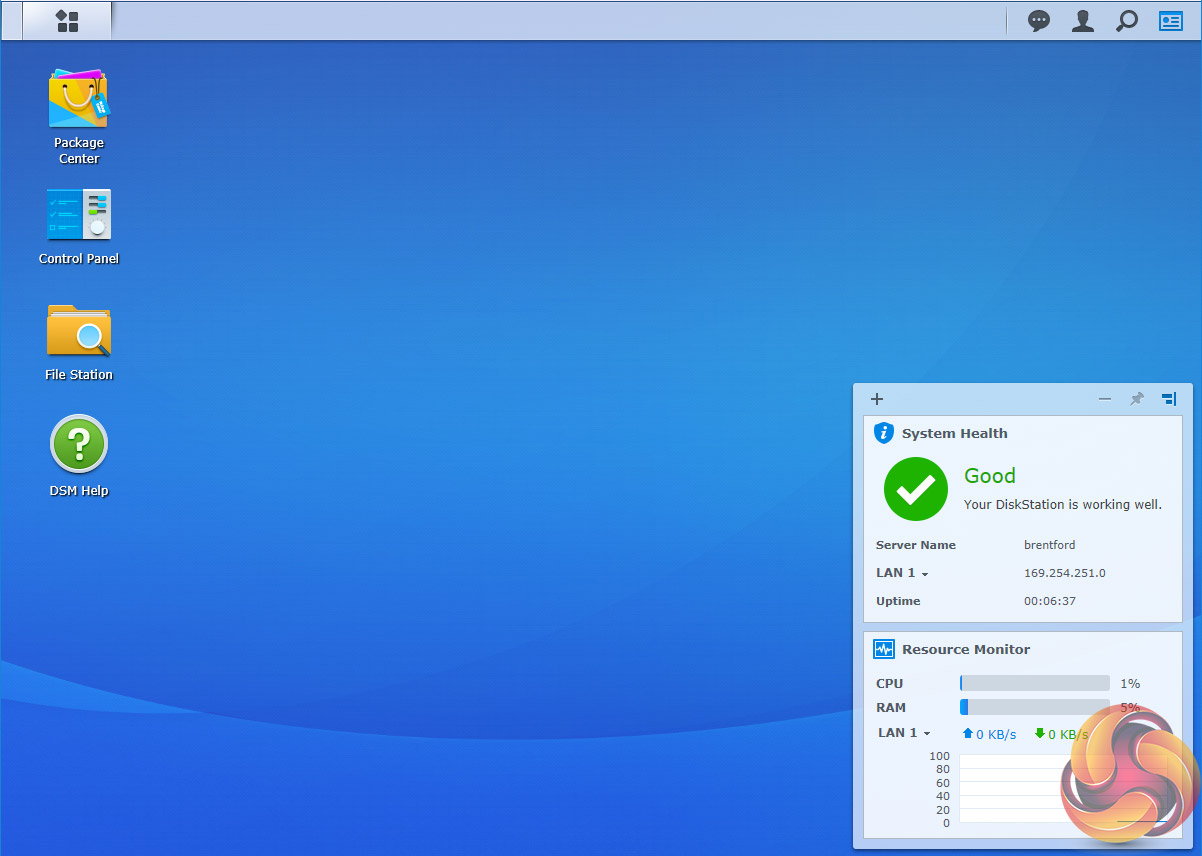Screen dimensions: 1202x856
Task: Click the green Good status checkmark
Action: coord(916,489)
